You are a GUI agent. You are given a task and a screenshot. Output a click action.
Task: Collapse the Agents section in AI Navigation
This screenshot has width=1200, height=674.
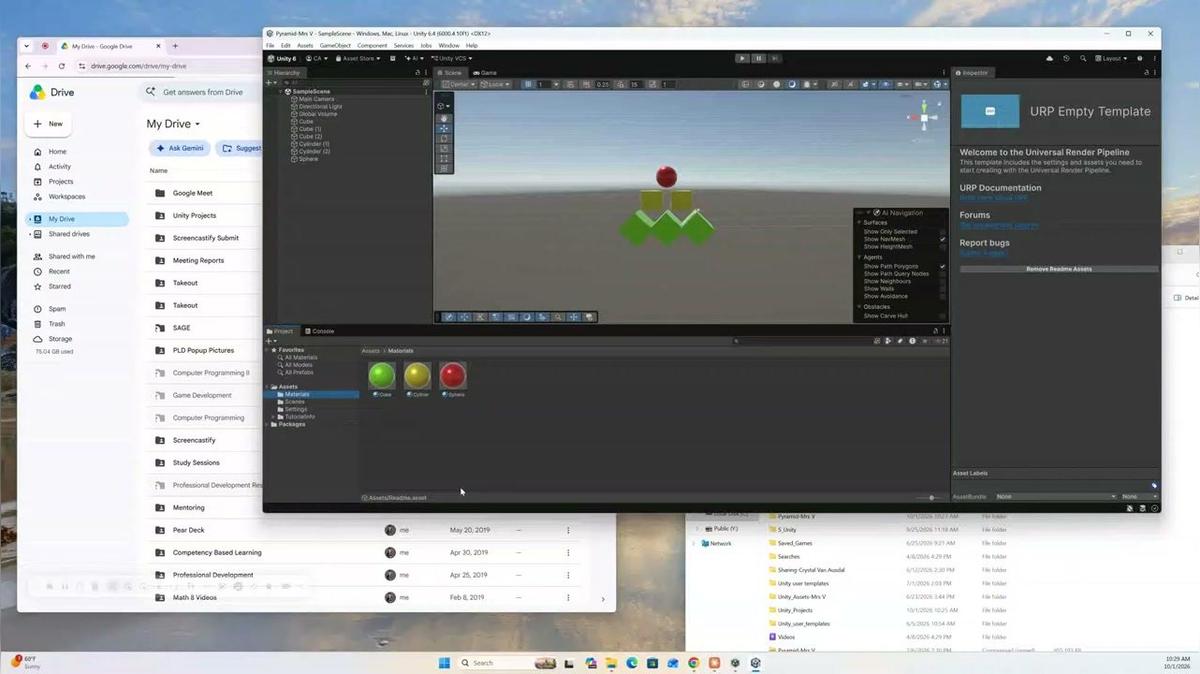click(x=859, y=258)
